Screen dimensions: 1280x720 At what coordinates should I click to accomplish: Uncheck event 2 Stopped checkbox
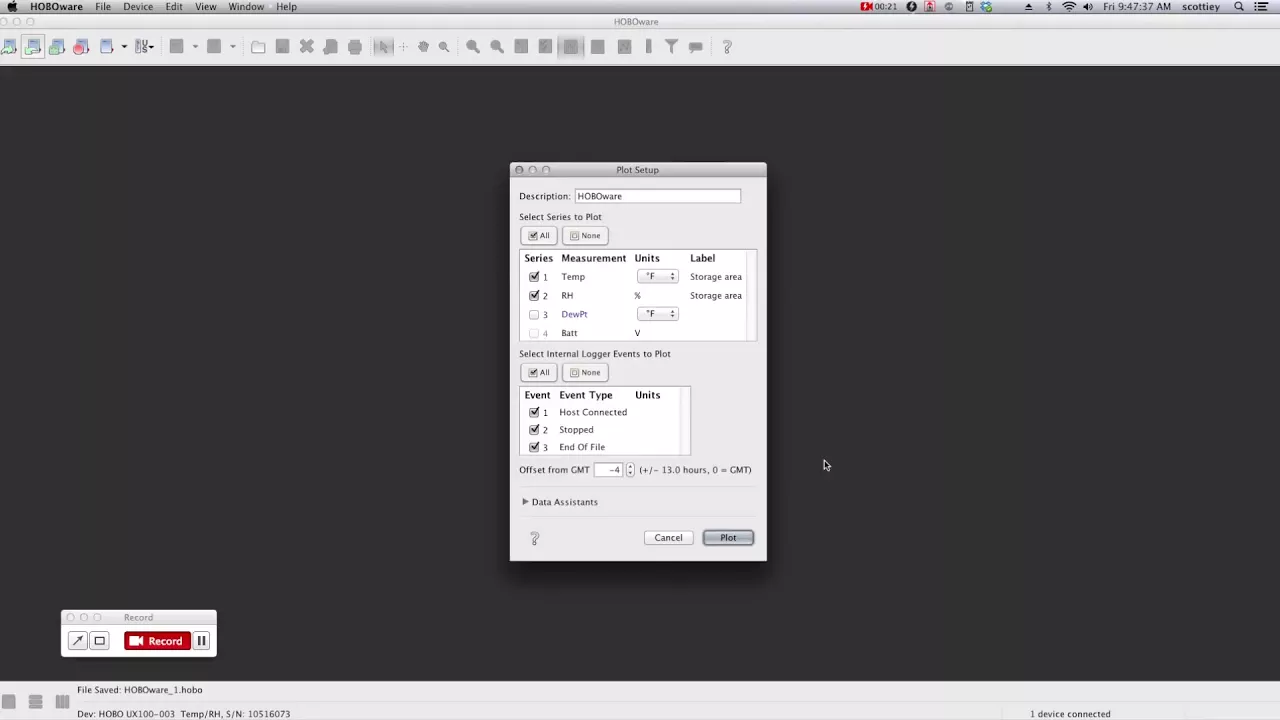tap(534, 430)
